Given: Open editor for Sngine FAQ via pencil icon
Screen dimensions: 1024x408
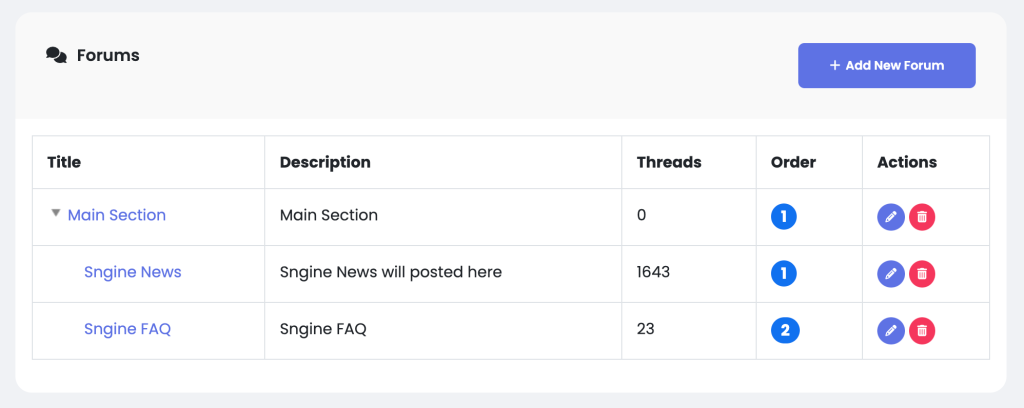Looking at the screenshot, I should [x=891, y=331].
